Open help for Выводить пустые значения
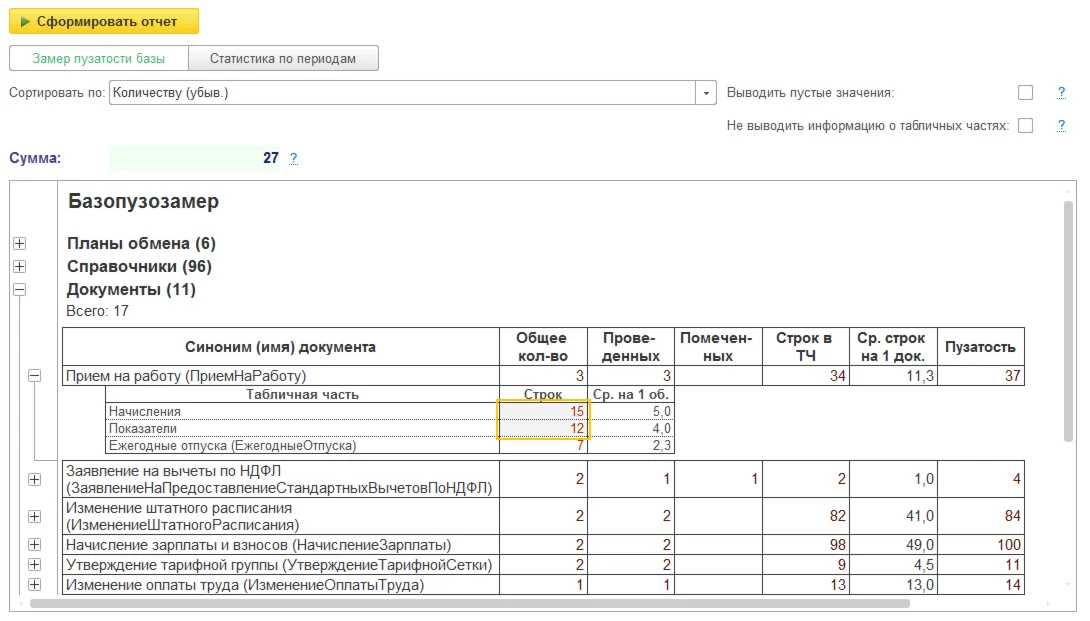The width and height of the screenshot is (1090, 621). [x=1060, y=91]
